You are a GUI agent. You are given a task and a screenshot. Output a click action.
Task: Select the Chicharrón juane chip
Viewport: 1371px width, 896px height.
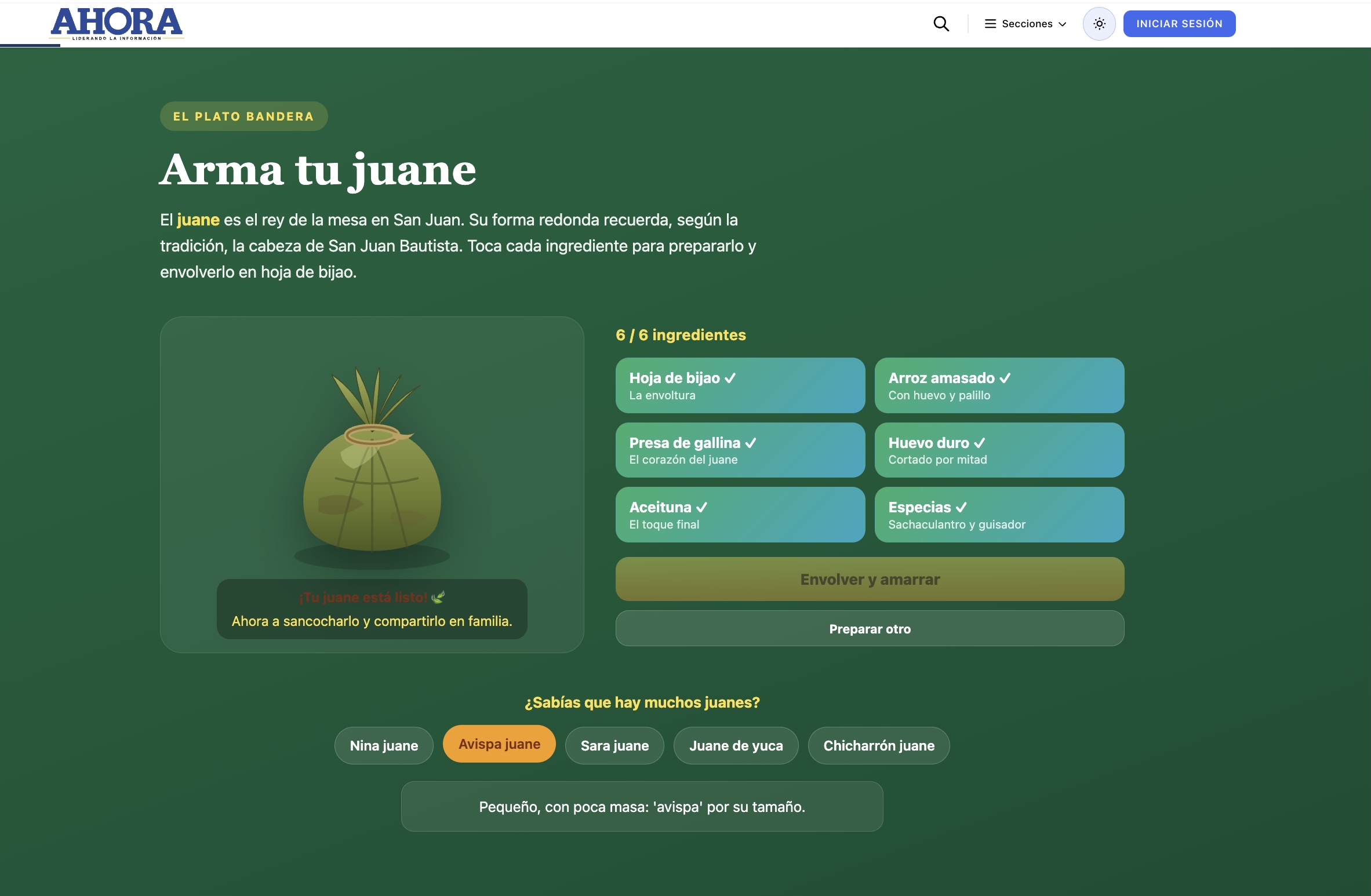[x=879, y=745]
